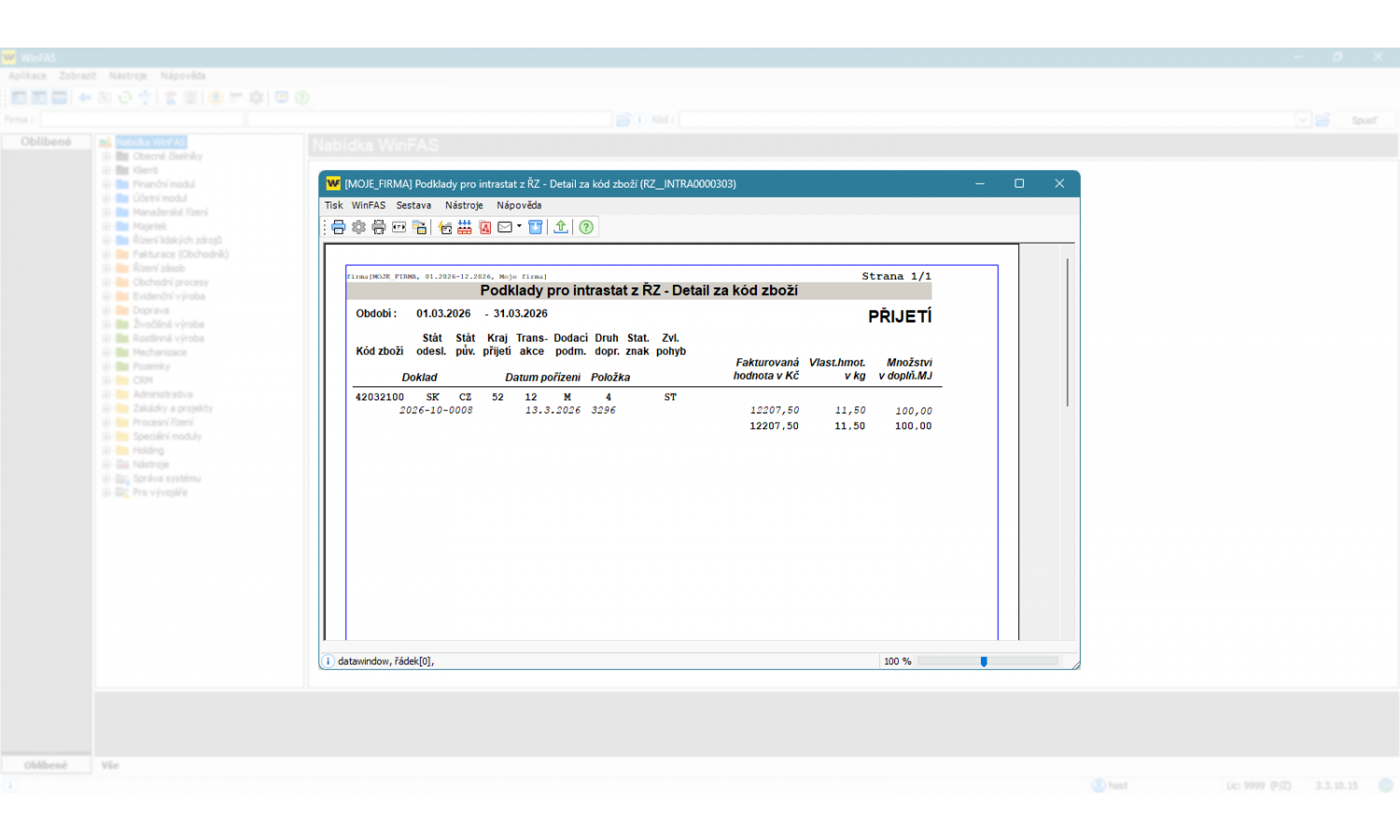Image resolution: width=1400 pixels, height=840 pixels.
Task: Click the green upload arrow icon
Action: pyautogui.click(x=561, y=227)
